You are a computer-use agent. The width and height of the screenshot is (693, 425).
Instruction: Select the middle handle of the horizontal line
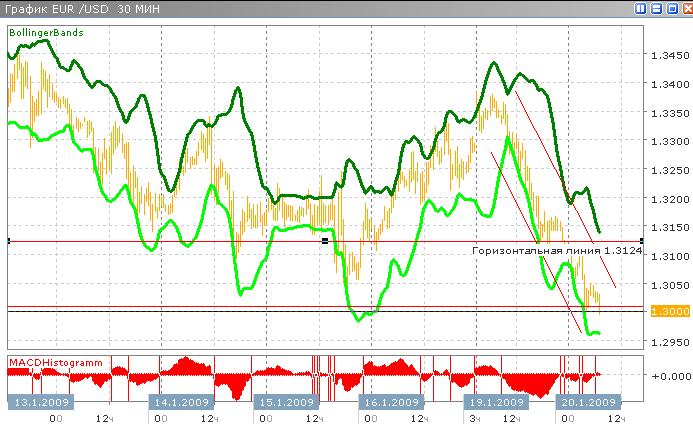pos(325,241)
